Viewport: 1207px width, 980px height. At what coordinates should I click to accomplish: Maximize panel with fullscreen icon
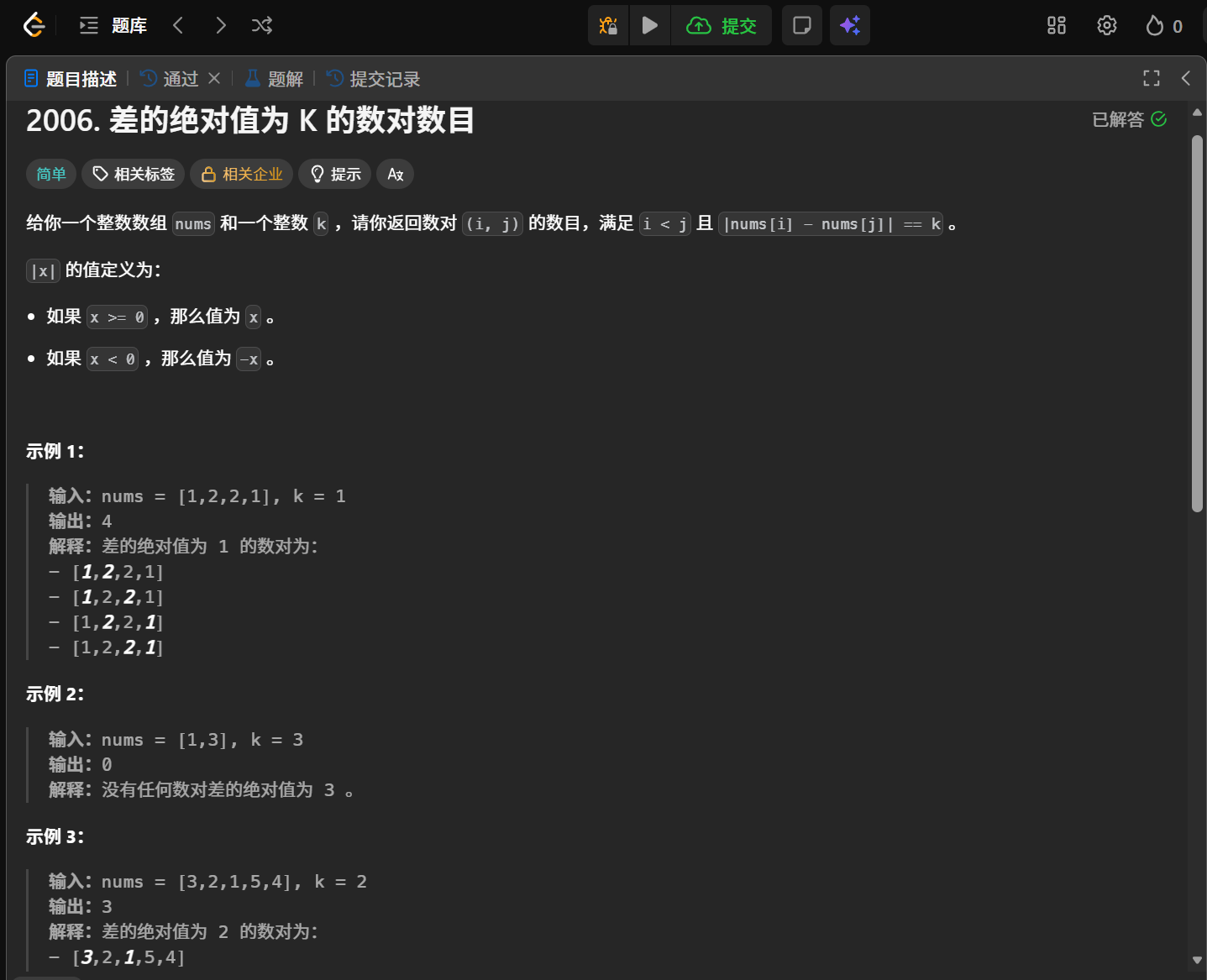coord(1152,78)
